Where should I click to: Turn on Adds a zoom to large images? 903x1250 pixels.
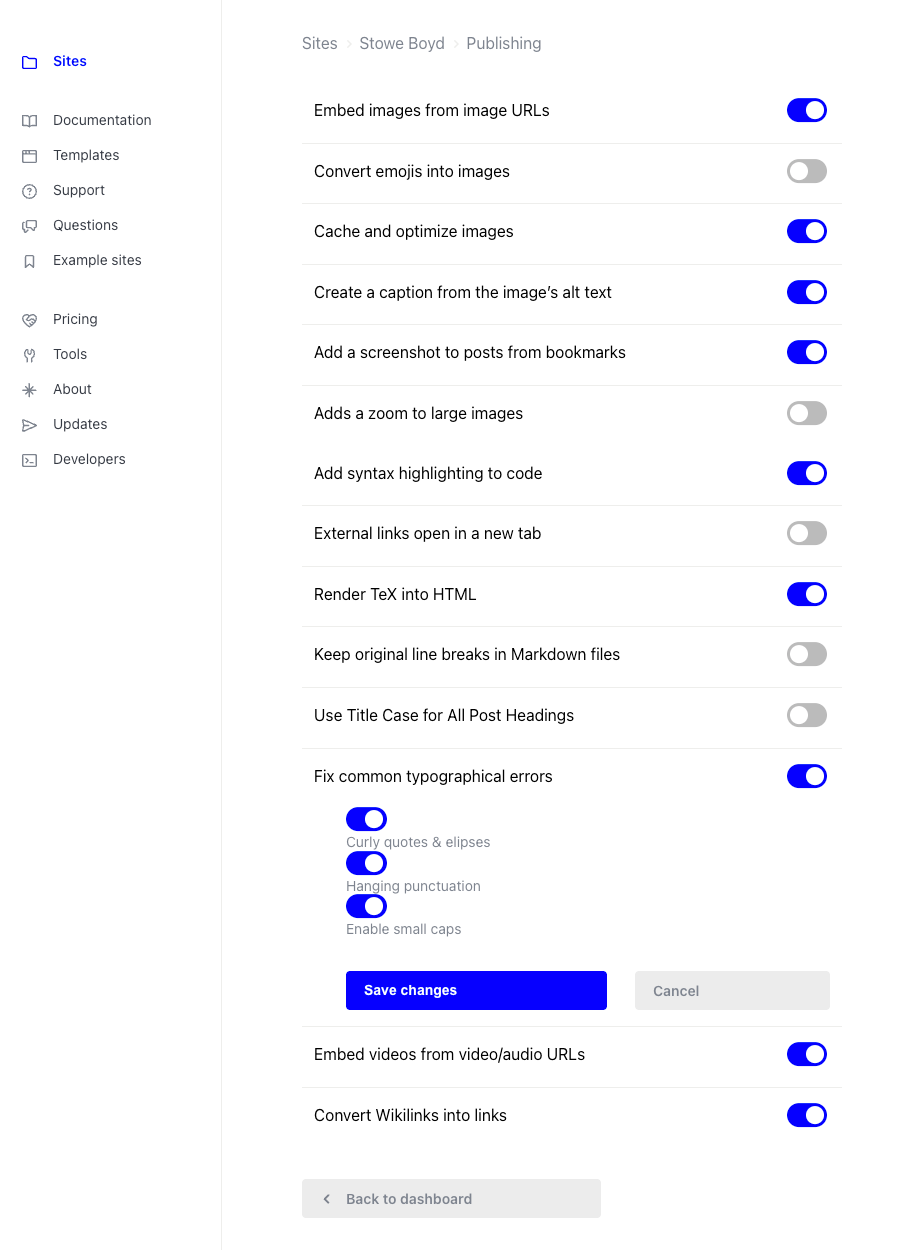pyautogui.click(x=807, y=413)
